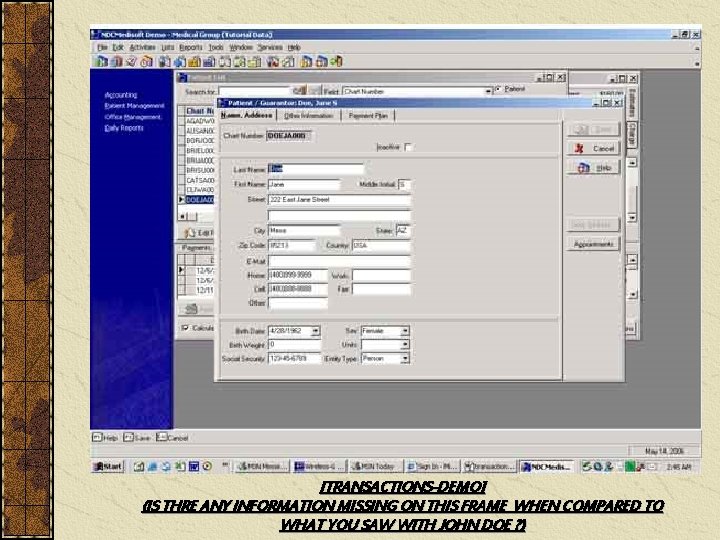720x540 pixels.
Task: Click the Appointments button
Action: pyautogui.click(x=594, y=244)
